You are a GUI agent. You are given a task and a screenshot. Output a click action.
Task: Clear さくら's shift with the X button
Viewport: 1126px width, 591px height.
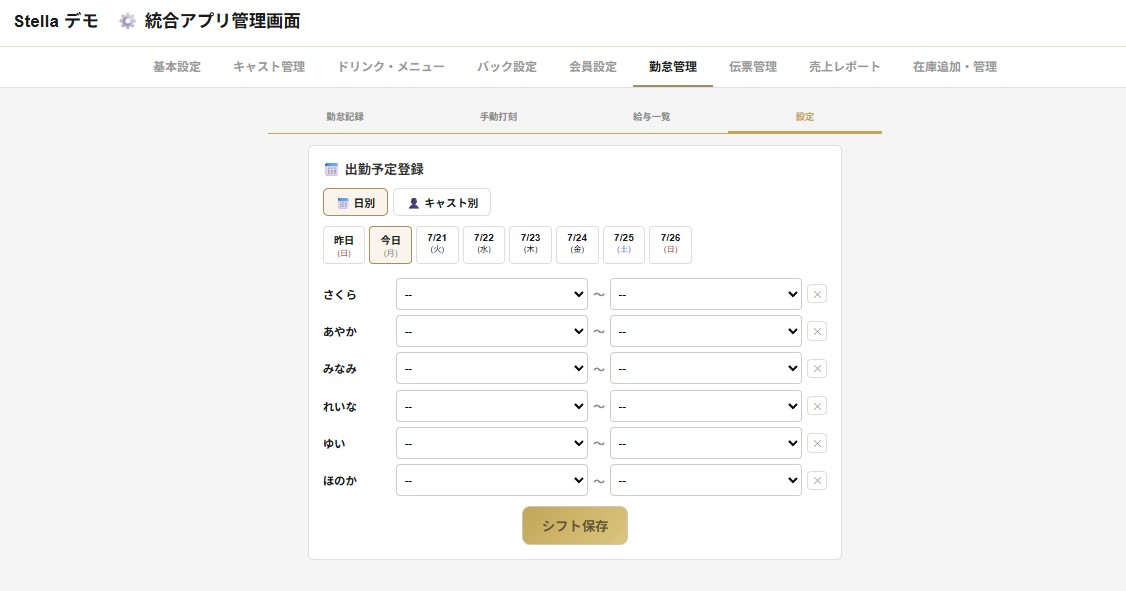click(816, 294)
